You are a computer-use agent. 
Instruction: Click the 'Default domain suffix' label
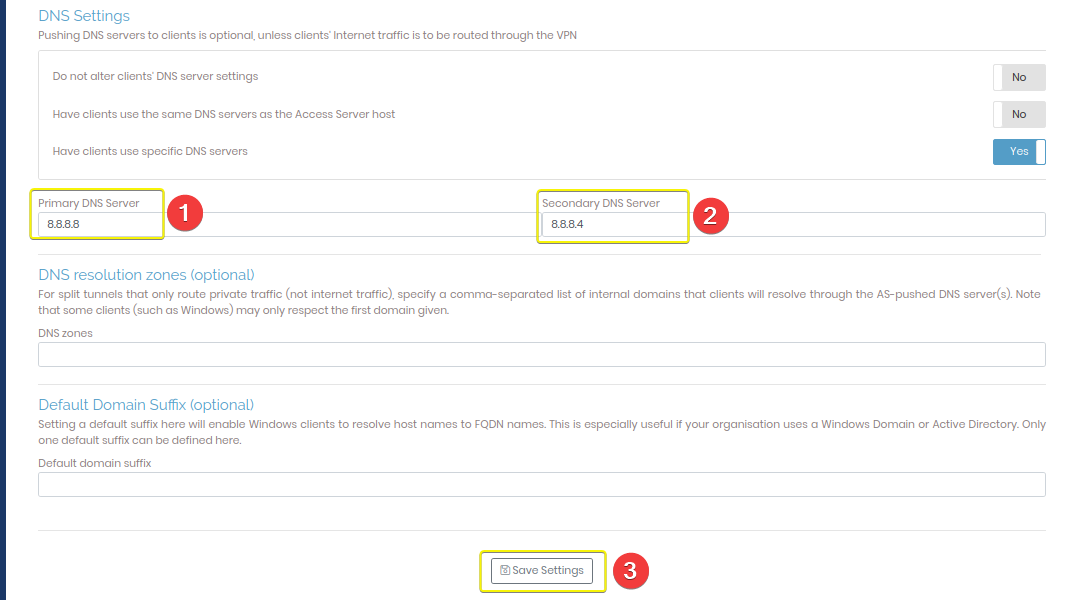[95, 464]
